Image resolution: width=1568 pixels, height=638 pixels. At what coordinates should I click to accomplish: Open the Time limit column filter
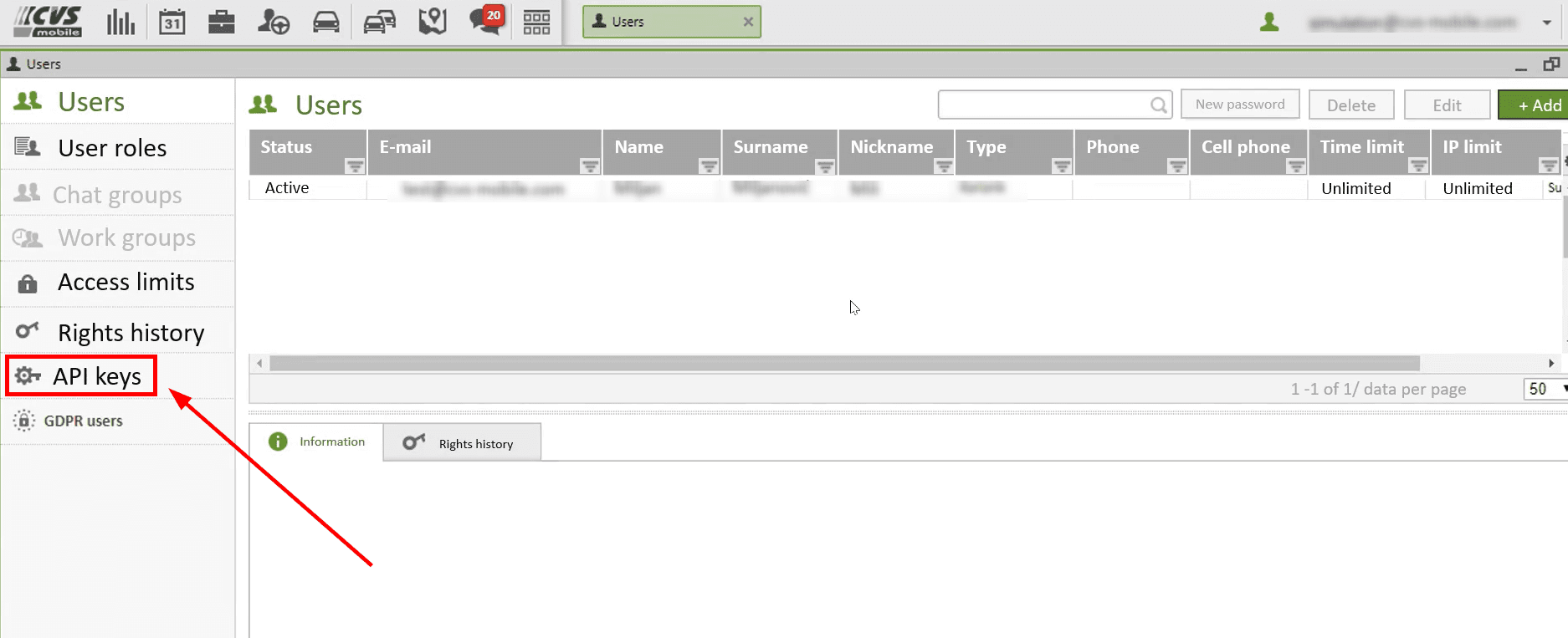(1418, 166)
